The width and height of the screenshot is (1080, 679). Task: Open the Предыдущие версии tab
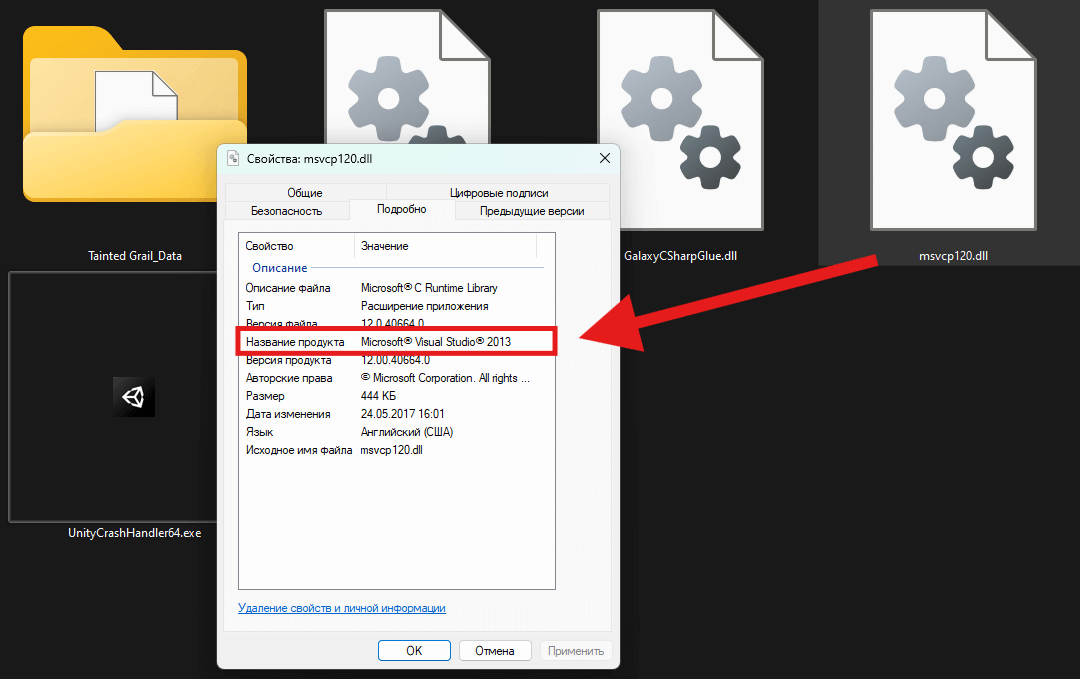[x=532, y=211]
